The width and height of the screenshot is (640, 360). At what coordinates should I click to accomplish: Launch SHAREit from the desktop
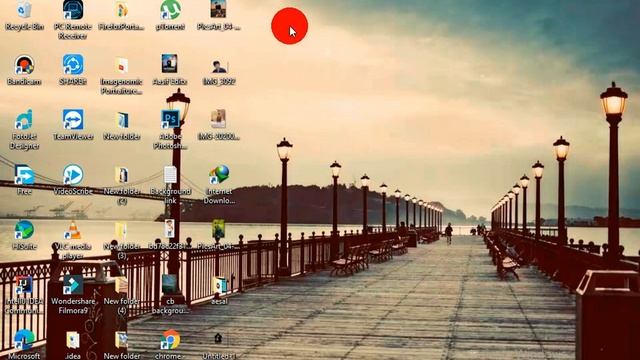point(73,65)
